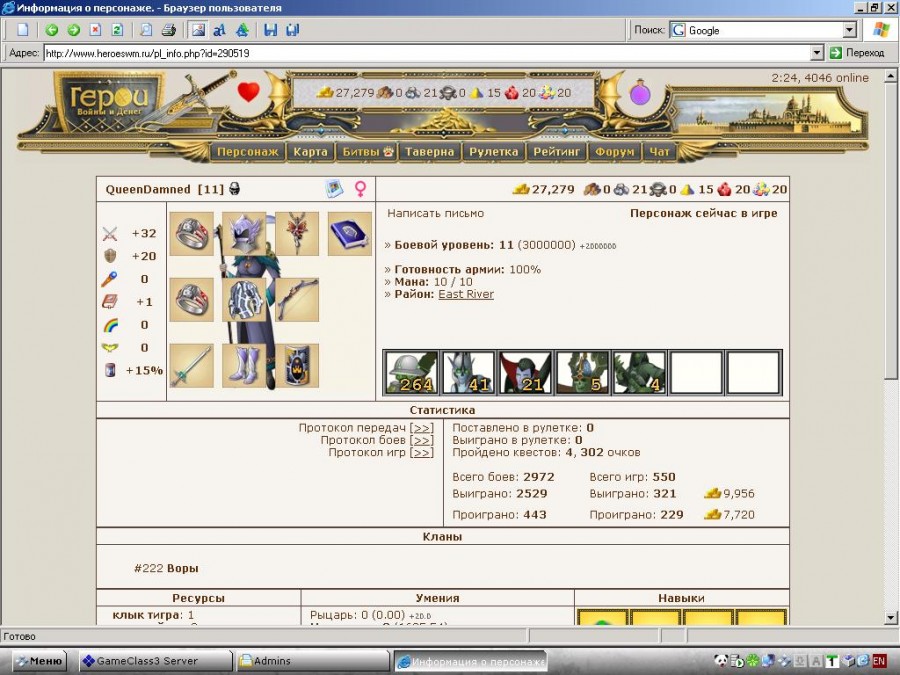Click army unit thumbnail with count 21

(525, 373)
